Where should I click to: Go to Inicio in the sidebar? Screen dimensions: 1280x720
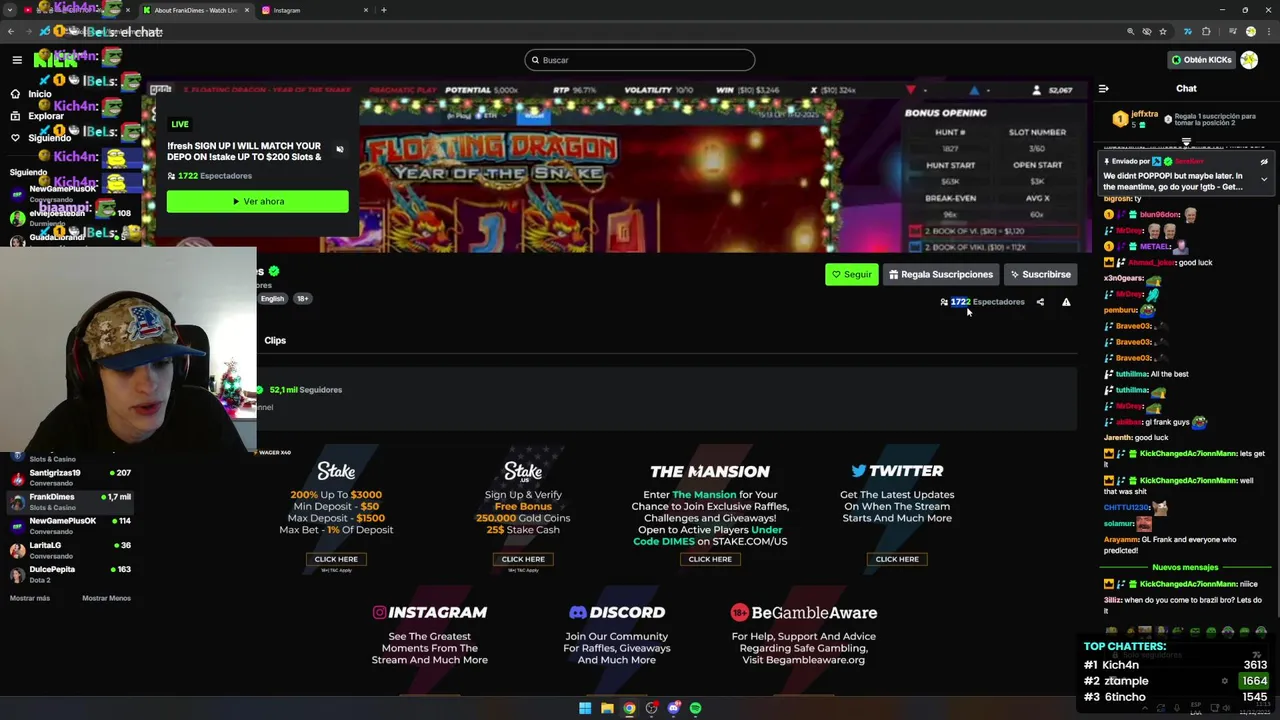point(31,94)
